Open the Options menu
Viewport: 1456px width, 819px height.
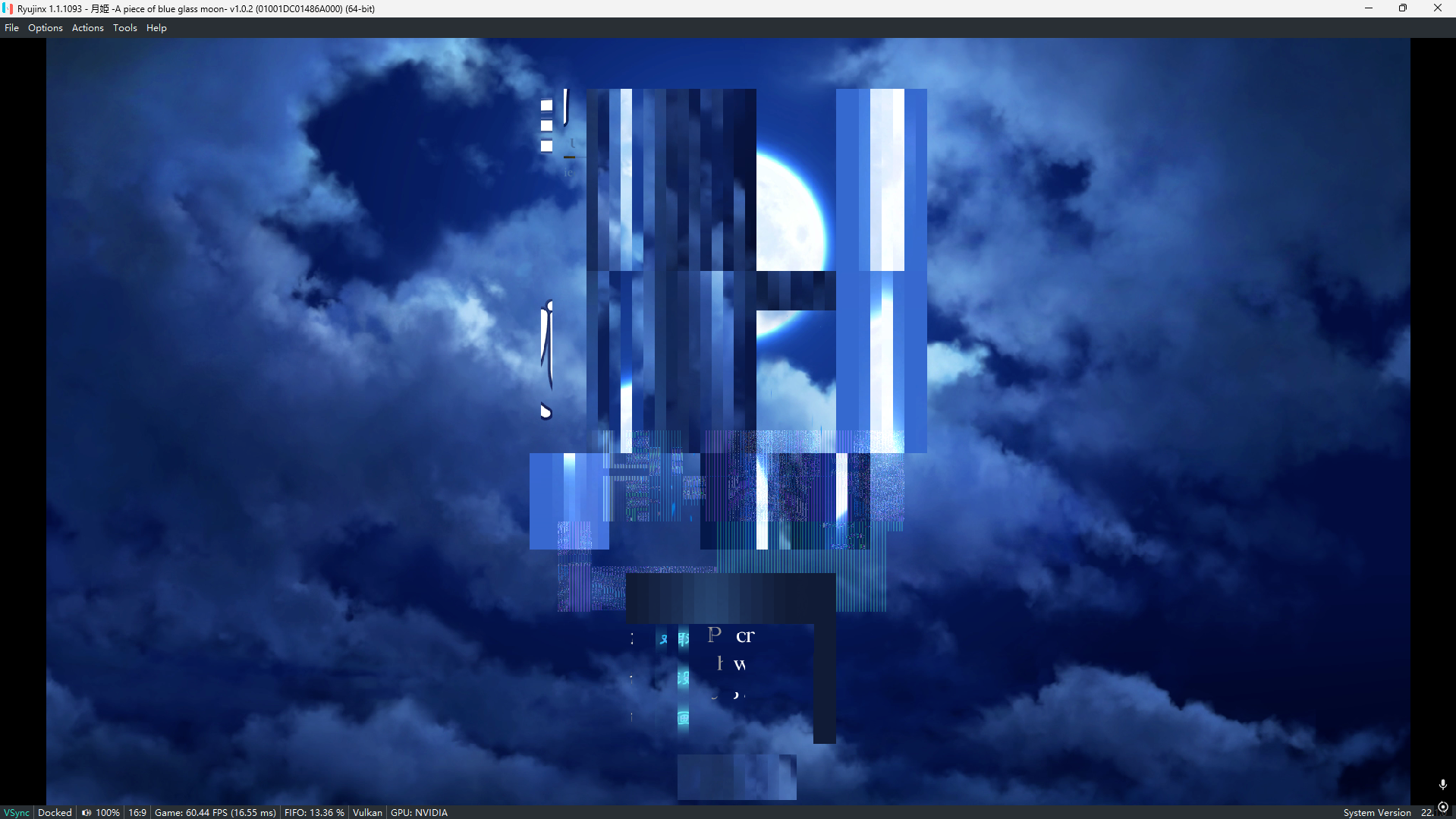pyautogui.click(x=46, y=28)
